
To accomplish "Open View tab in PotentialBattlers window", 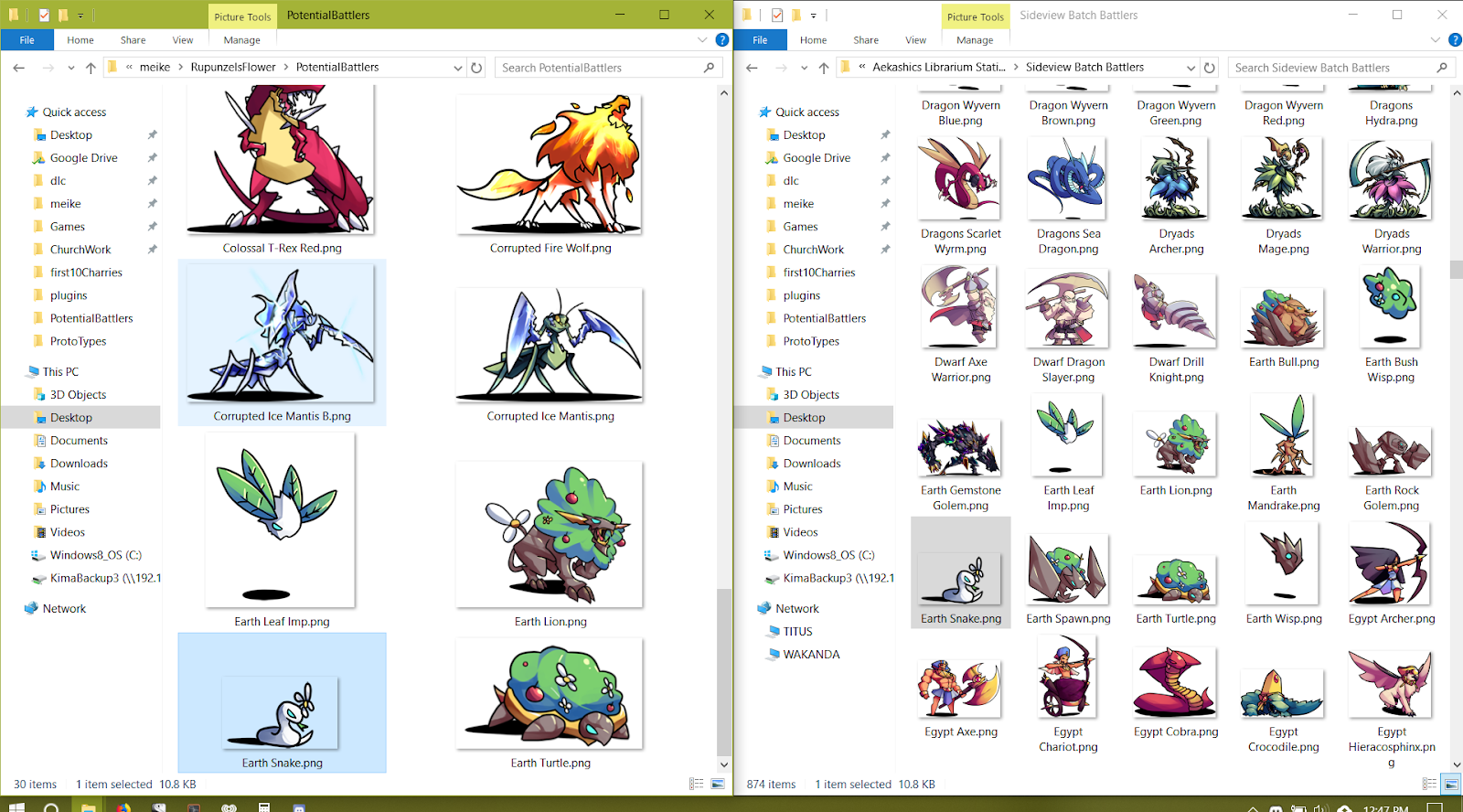I will pos(183,40).
